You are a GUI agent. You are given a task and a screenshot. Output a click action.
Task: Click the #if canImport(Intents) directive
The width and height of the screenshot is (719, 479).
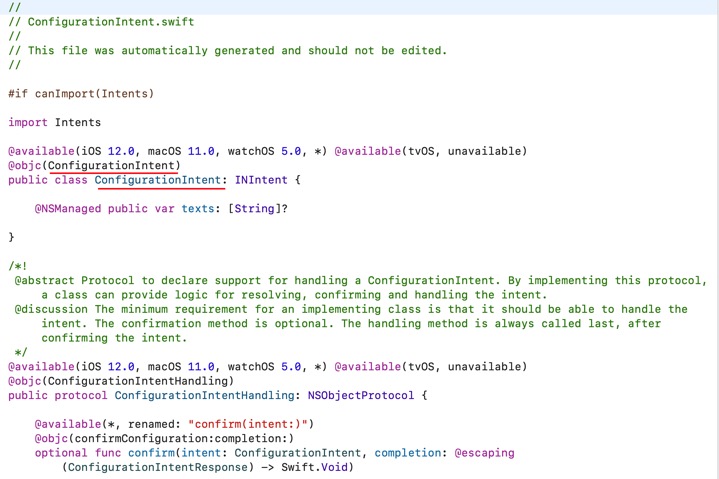(x=81, y=93)
